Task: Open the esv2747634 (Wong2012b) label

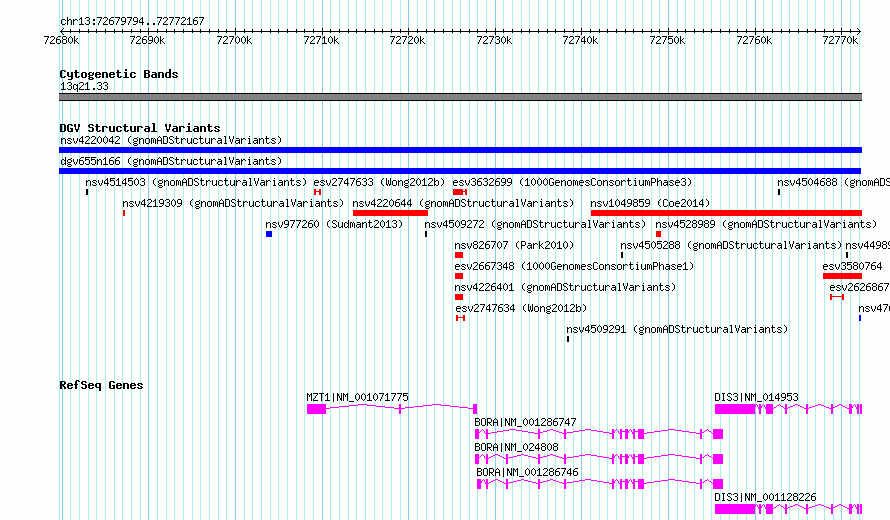Action: [x=521, y=308]
